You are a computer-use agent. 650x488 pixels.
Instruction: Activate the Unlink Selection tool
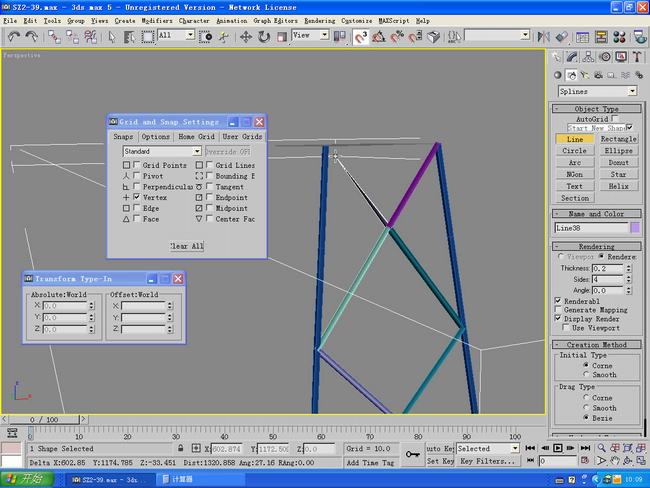72,37
